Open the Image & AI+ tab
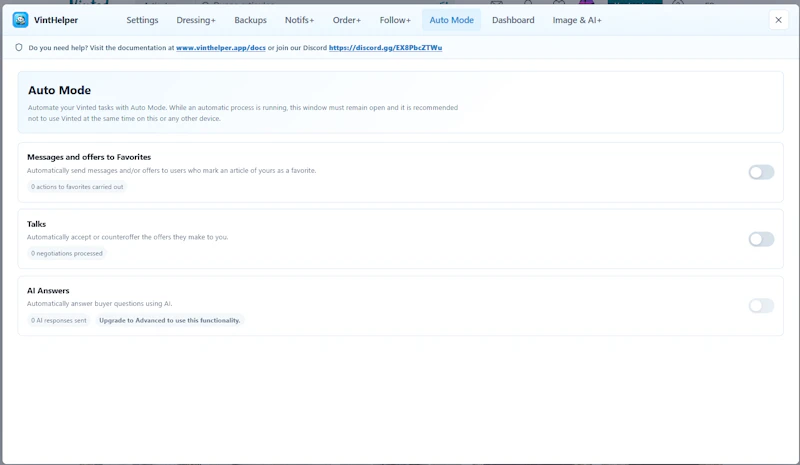The width and height of the screenshot is (800, 465). (x=577, y=20)
